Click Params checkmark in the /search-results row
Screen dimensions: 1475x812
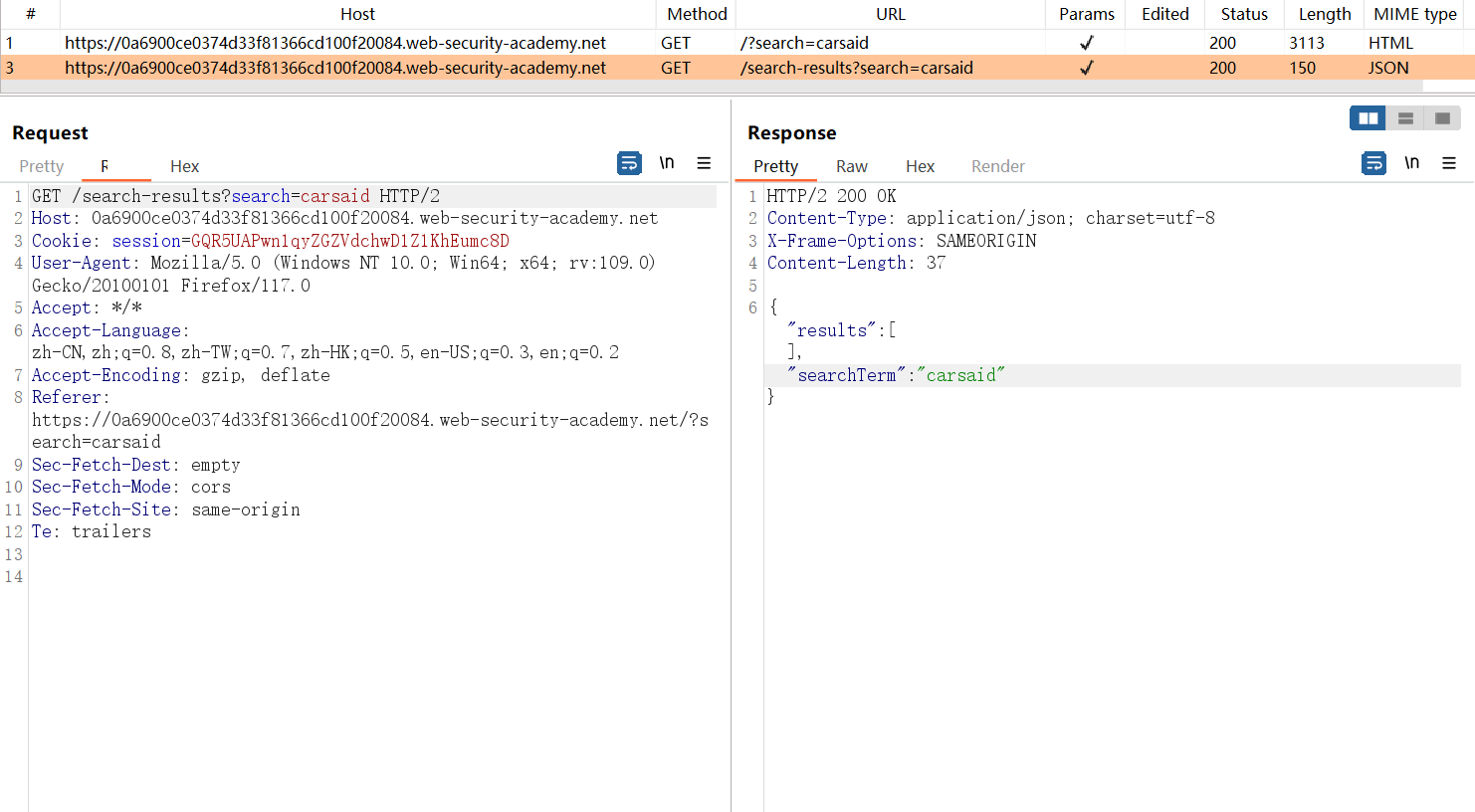click(1086, 68)
